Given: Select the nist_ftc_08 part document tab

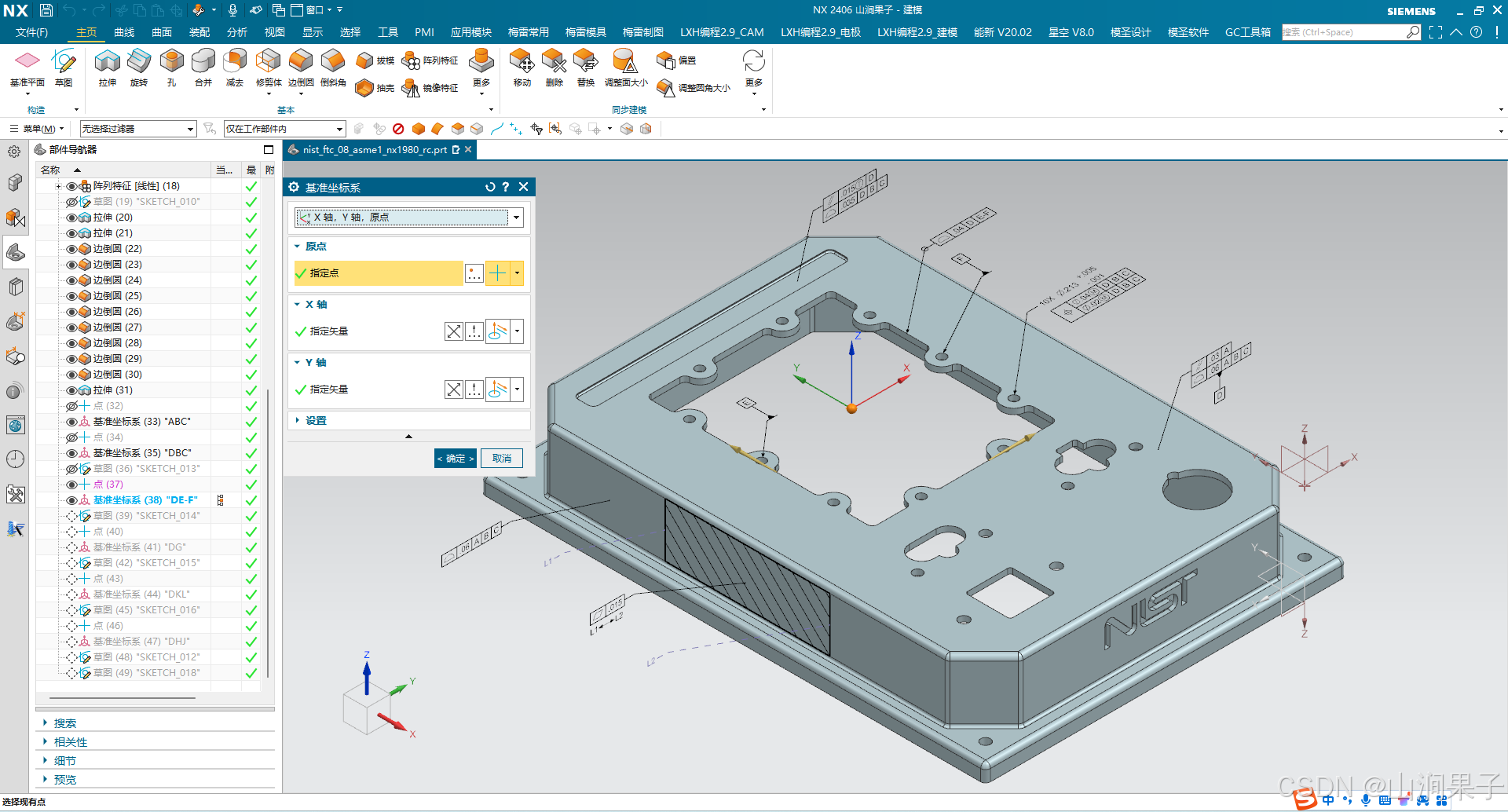Looking at the screenshot, I should [375, 149].
